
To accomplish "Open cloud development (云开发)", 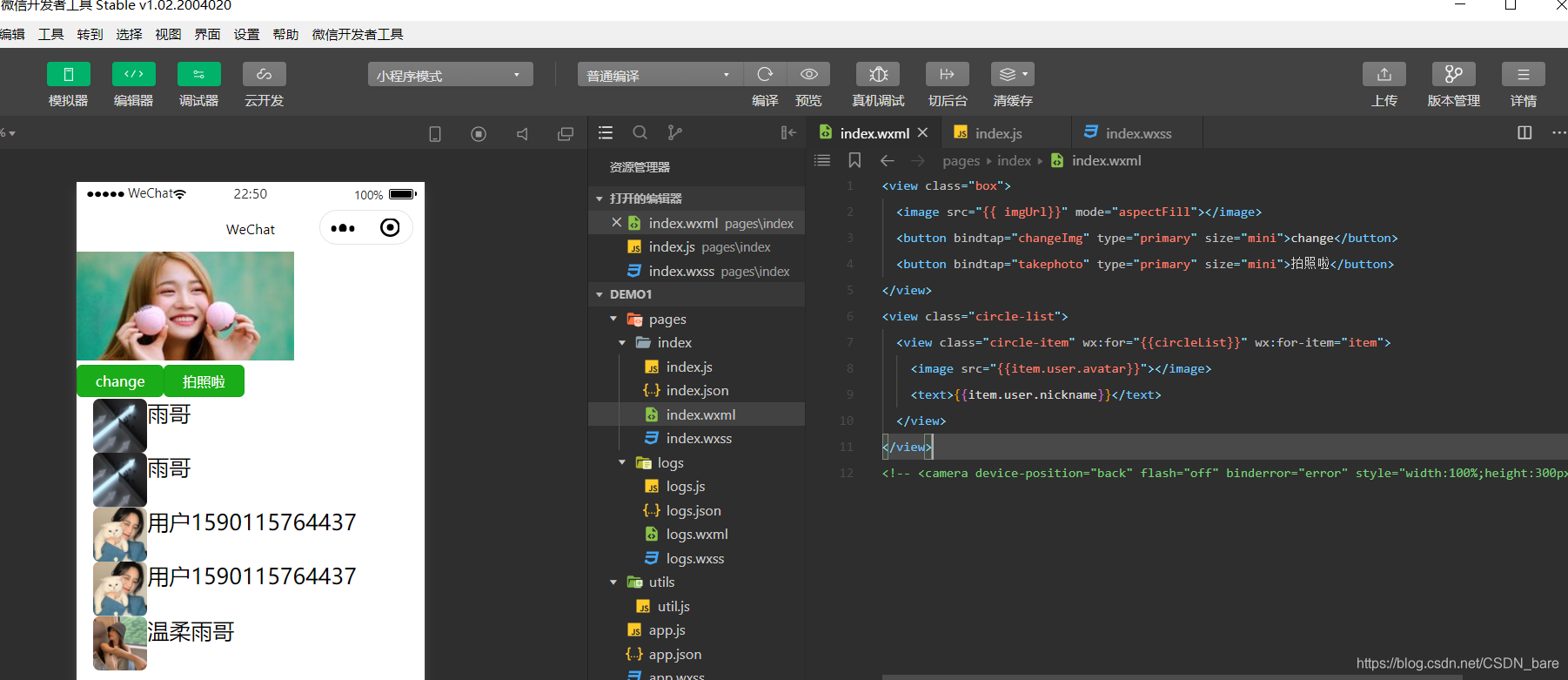I will (x=264, y=74).
